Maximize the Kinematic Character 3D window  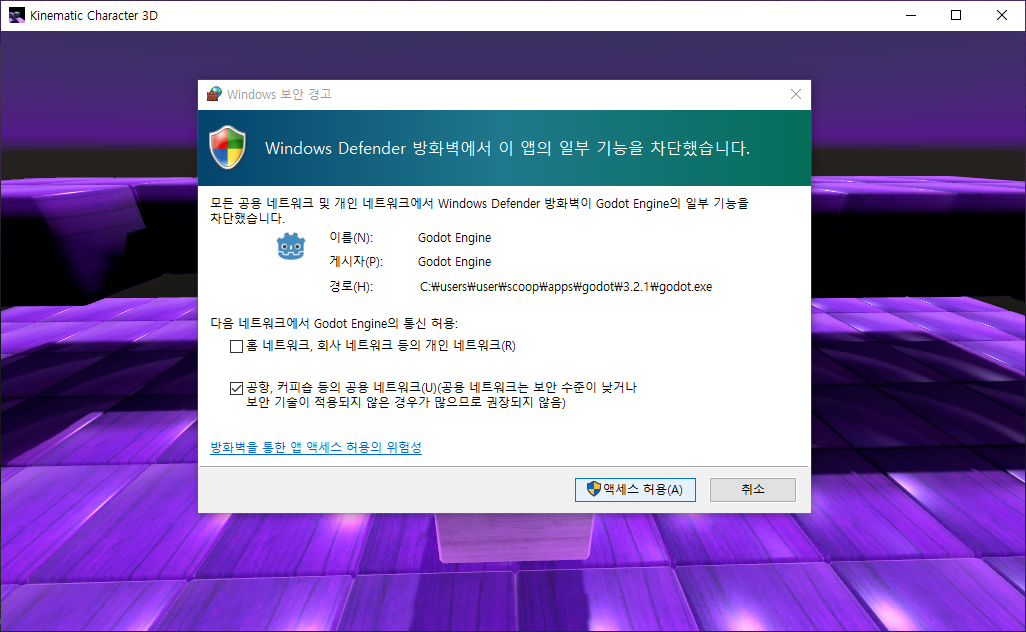click(x=956, y=15)
